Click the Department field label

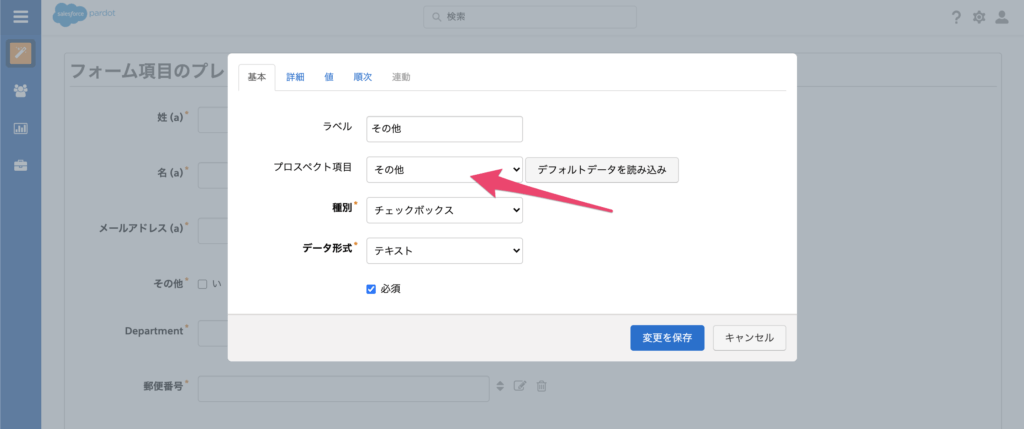154,330
